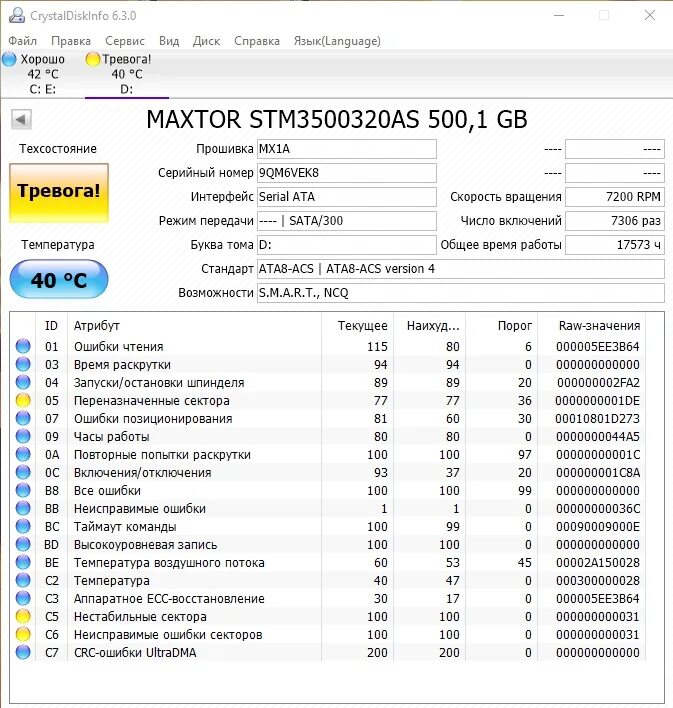Click the blue status dot for CRC-ошибки UltraDMA
This screenshot has height=708, width=673.
coord(23,652)
